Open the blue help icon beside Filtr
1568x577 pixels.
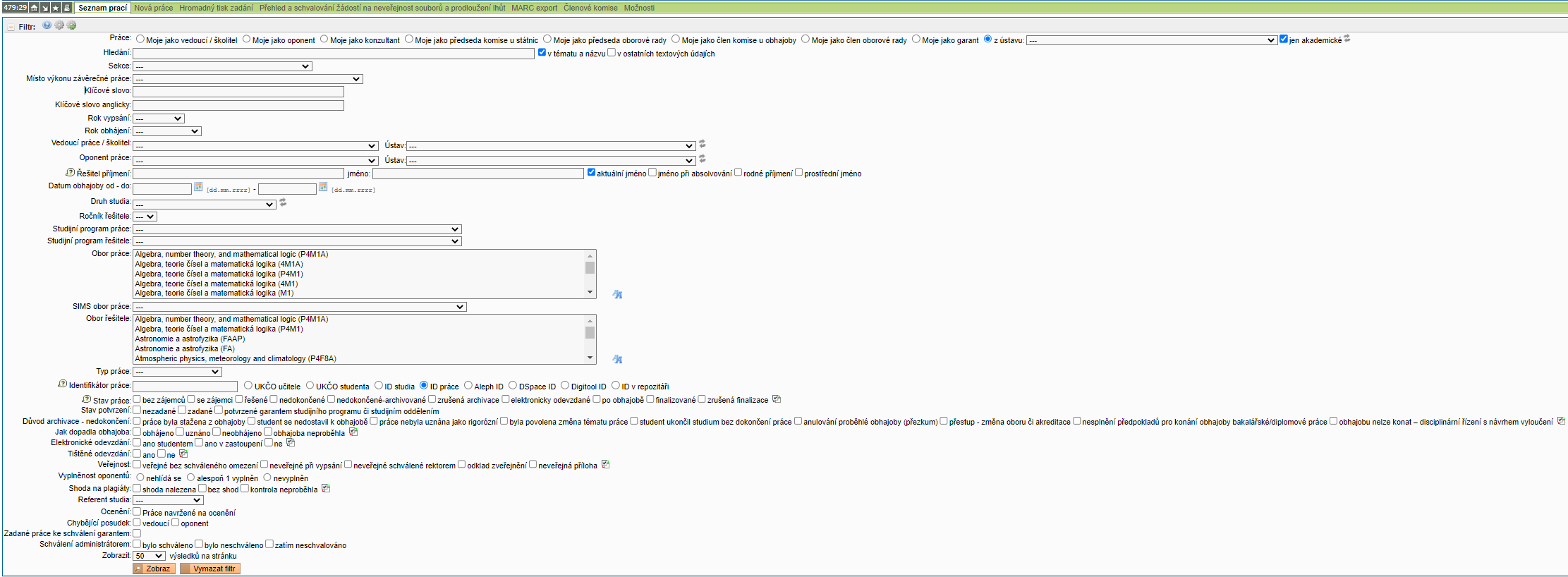(47, 25)
